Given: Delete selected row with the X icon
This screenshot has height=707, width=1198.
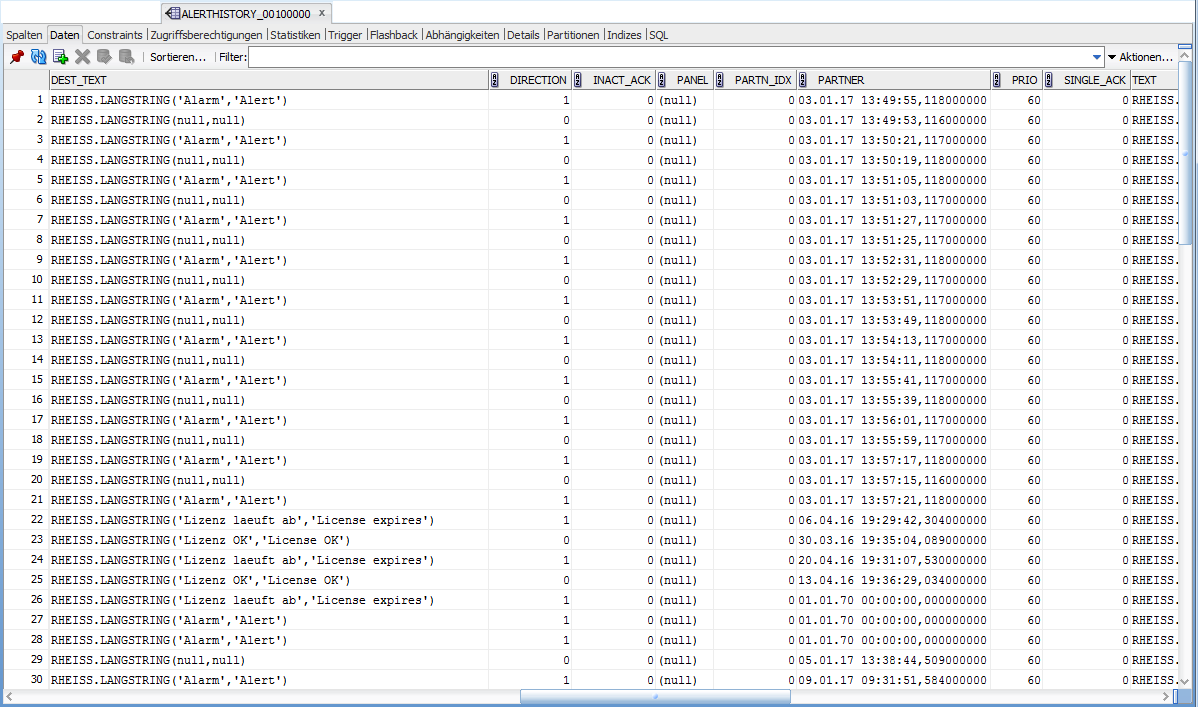Looking at the screenshot, I should [83, 57].
